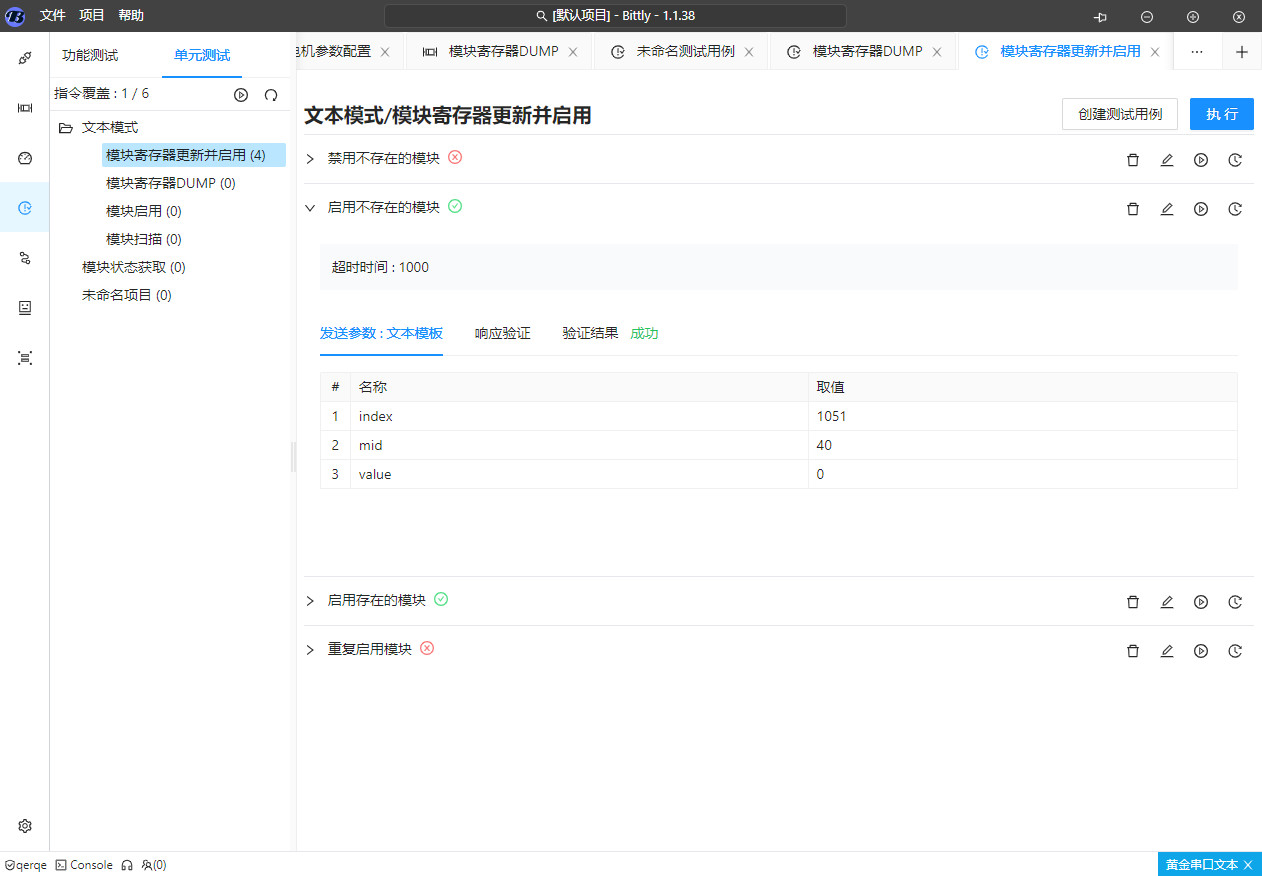Edit the 禁用不存在的模块 case with pencil icon
1262x876 pixels.
[1167, 159]
